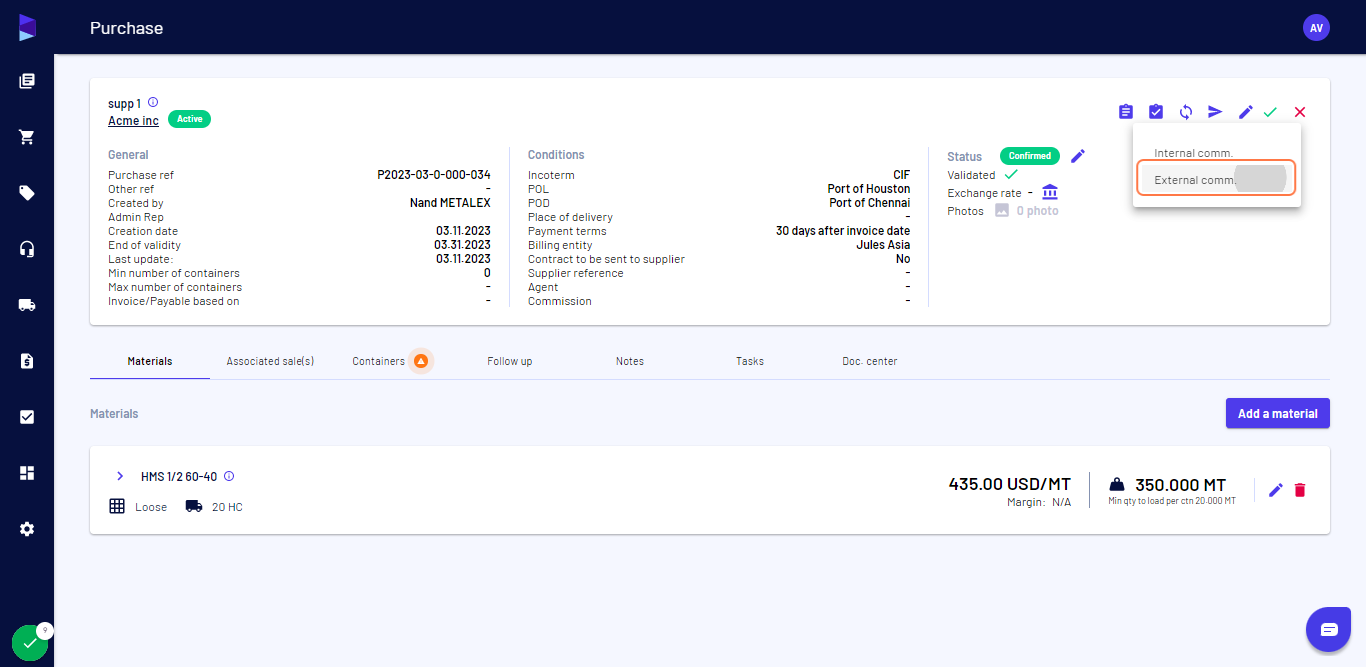Click the Jules Asia billing entity
This screenshot has height=667, width=1366.
coord(883,245)
